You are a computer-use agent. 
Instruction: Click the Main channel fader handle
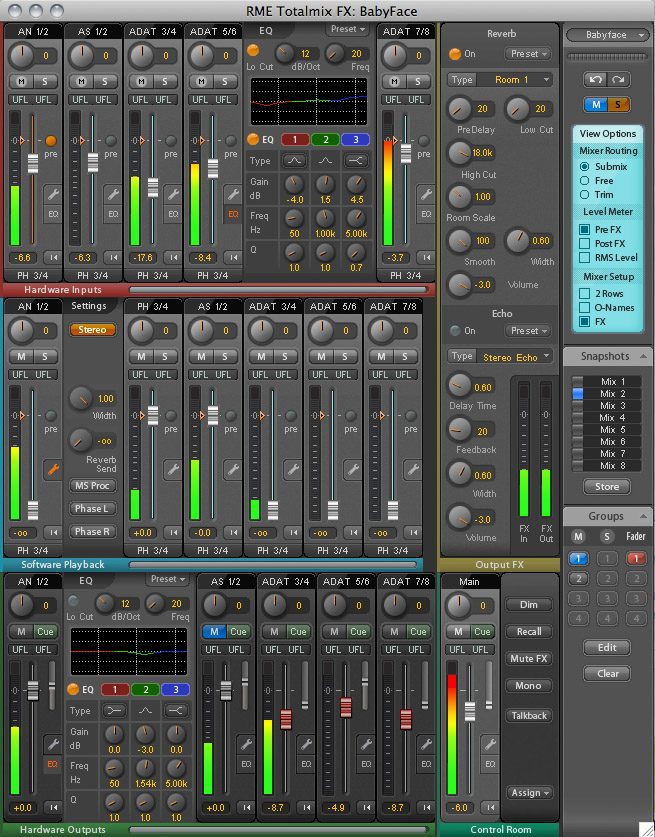point(471,711)
